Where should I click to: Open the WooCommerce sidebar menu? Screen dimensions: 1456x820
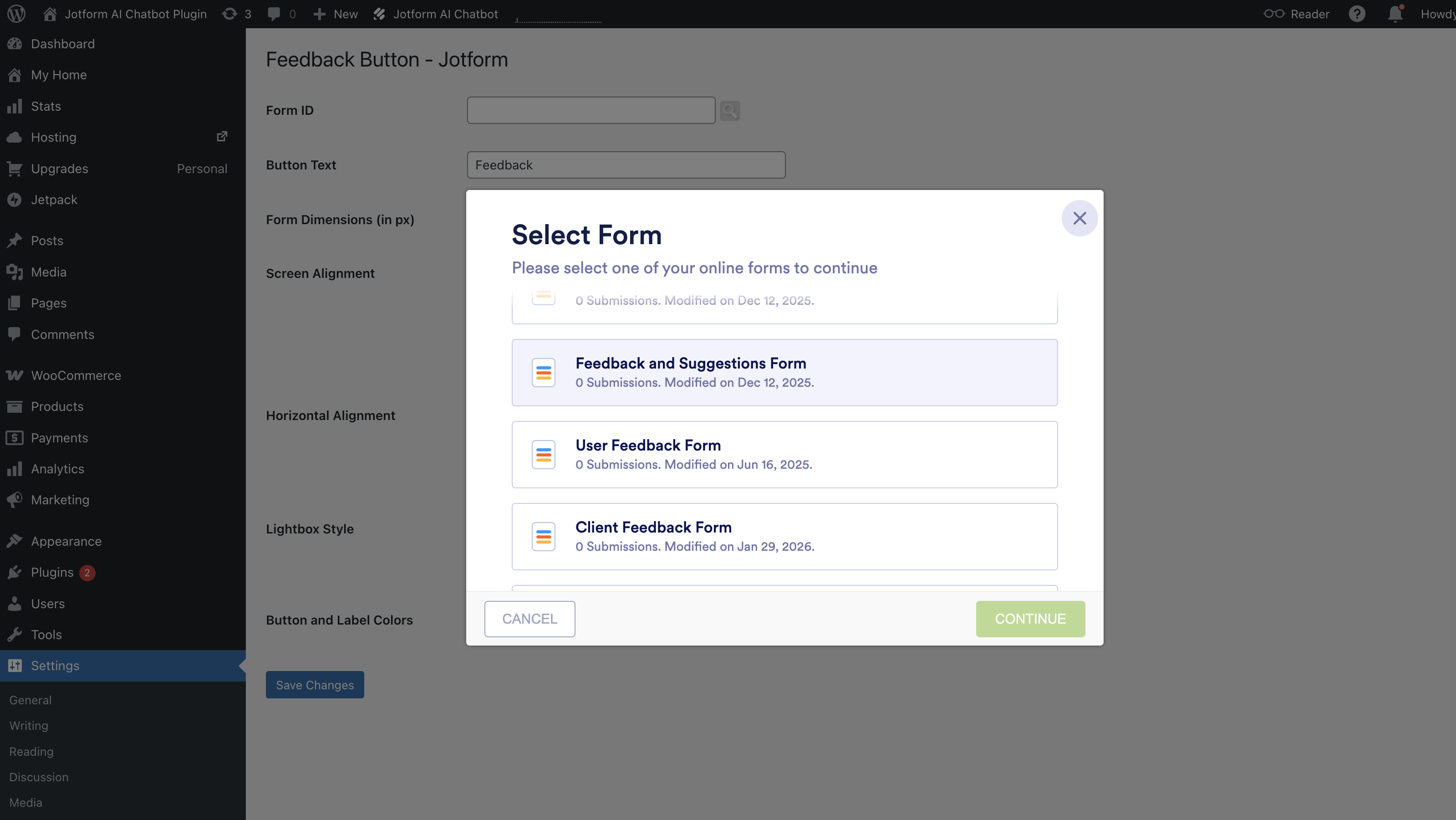pos(76,375)
